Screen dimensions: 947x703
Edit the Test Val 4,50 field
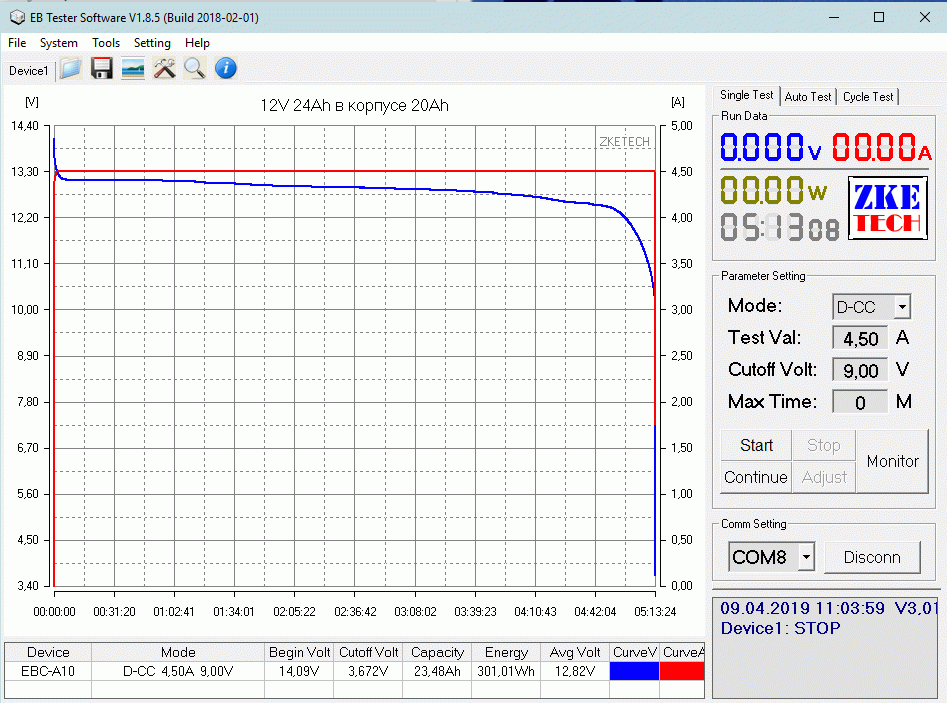(x=860, y=338)
